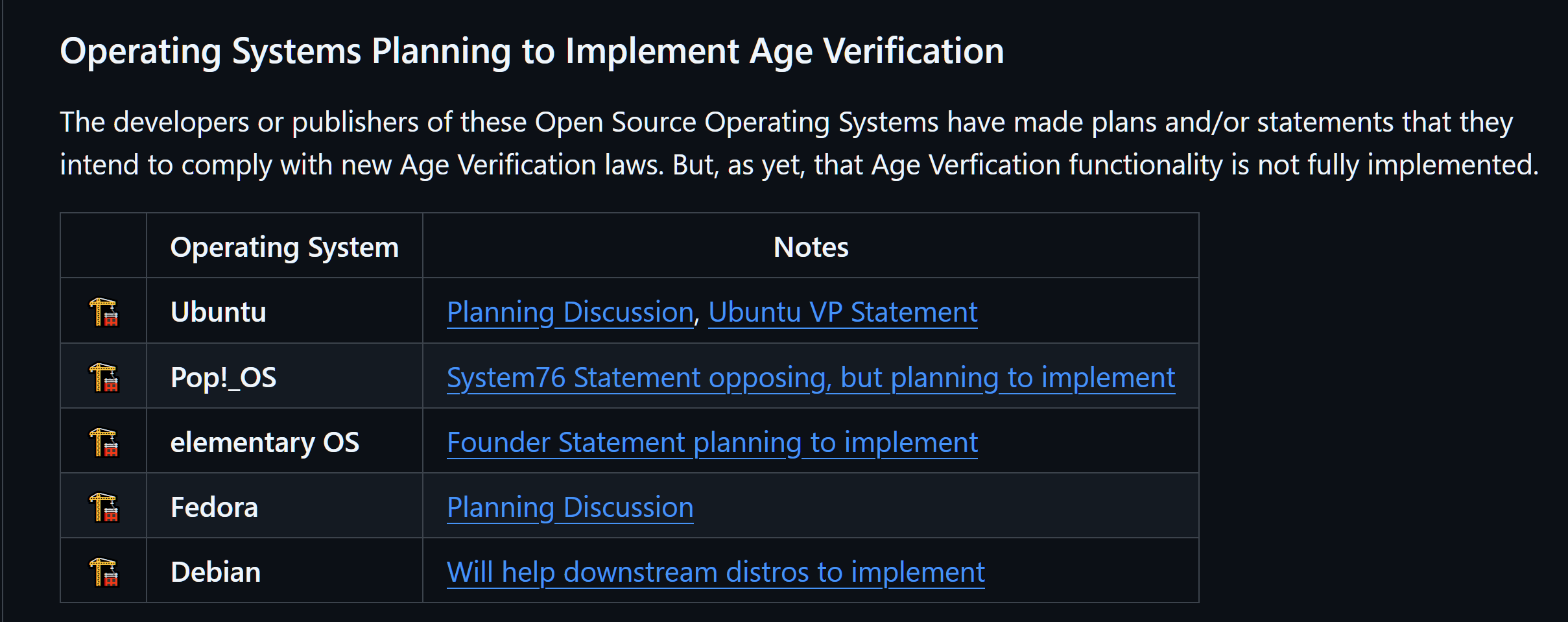Viewport: 1568px width, 622px height.
Task: Open Fedora's Planning Discussion link
Action: coord(570,507)
